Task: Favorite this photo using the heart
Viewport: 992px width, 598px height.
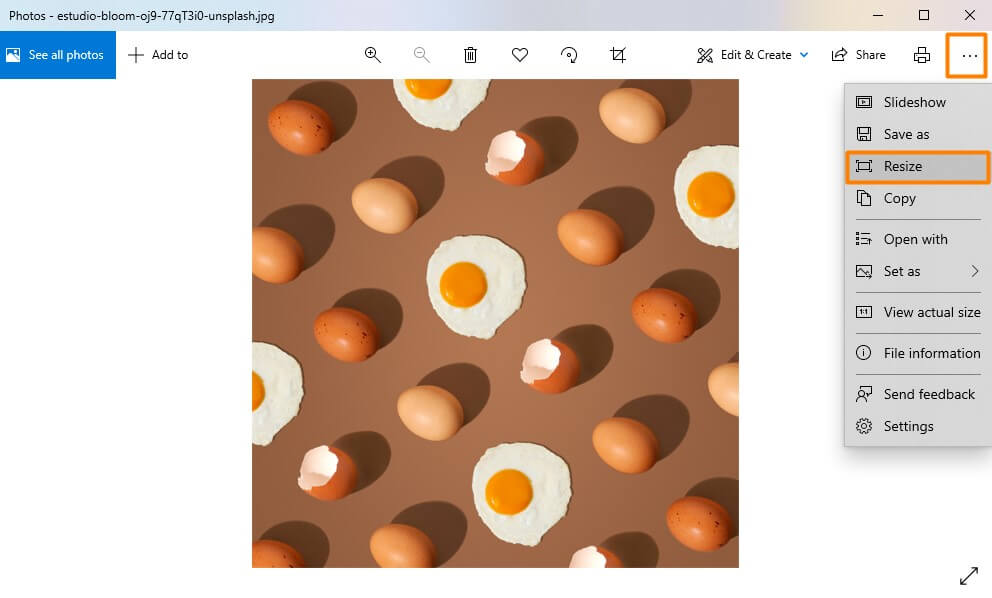Action: (x=520, y=55)
